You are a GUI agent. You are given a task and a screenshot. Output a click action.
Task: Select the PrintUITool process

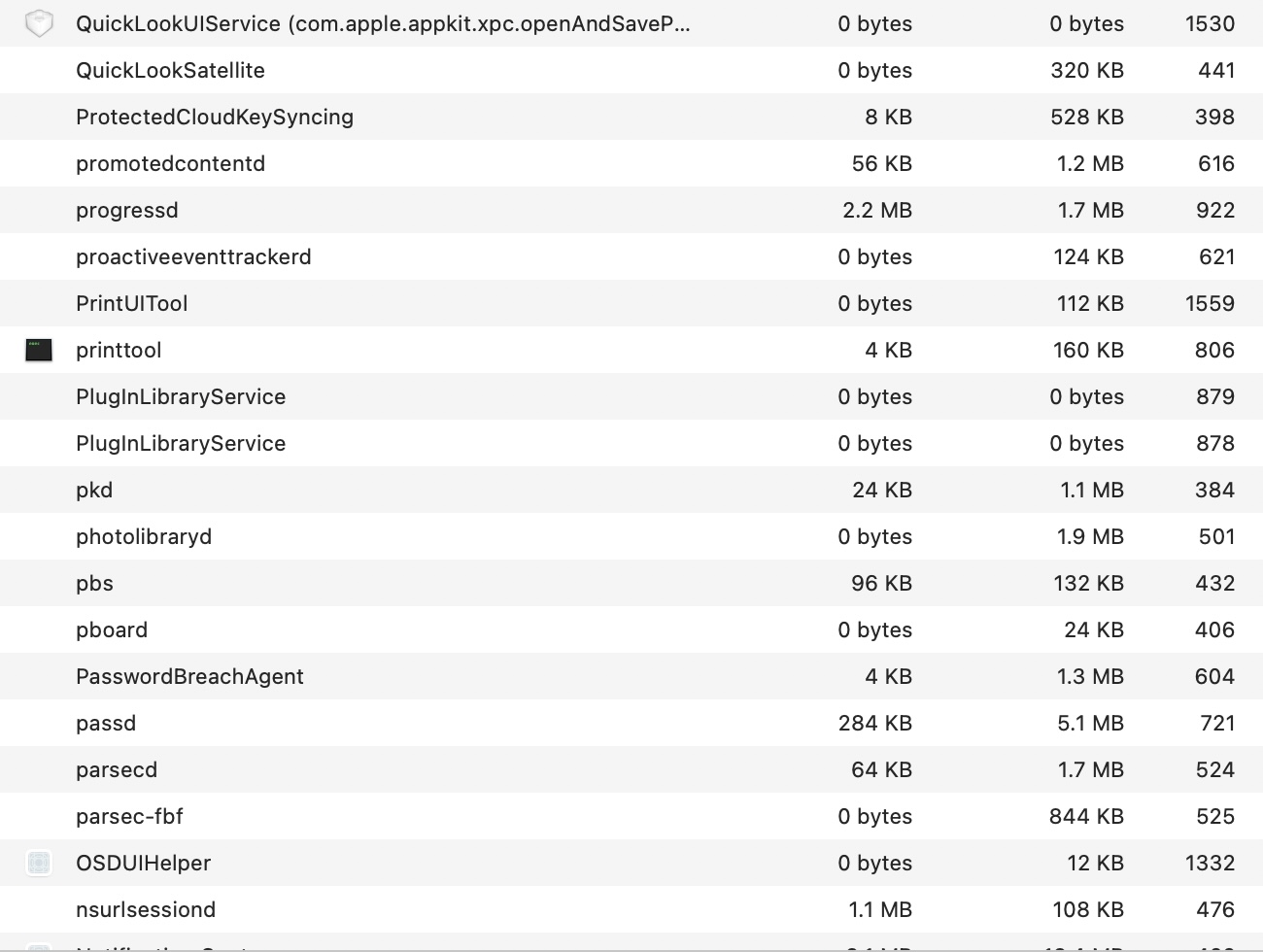click(x=132, y=303)
